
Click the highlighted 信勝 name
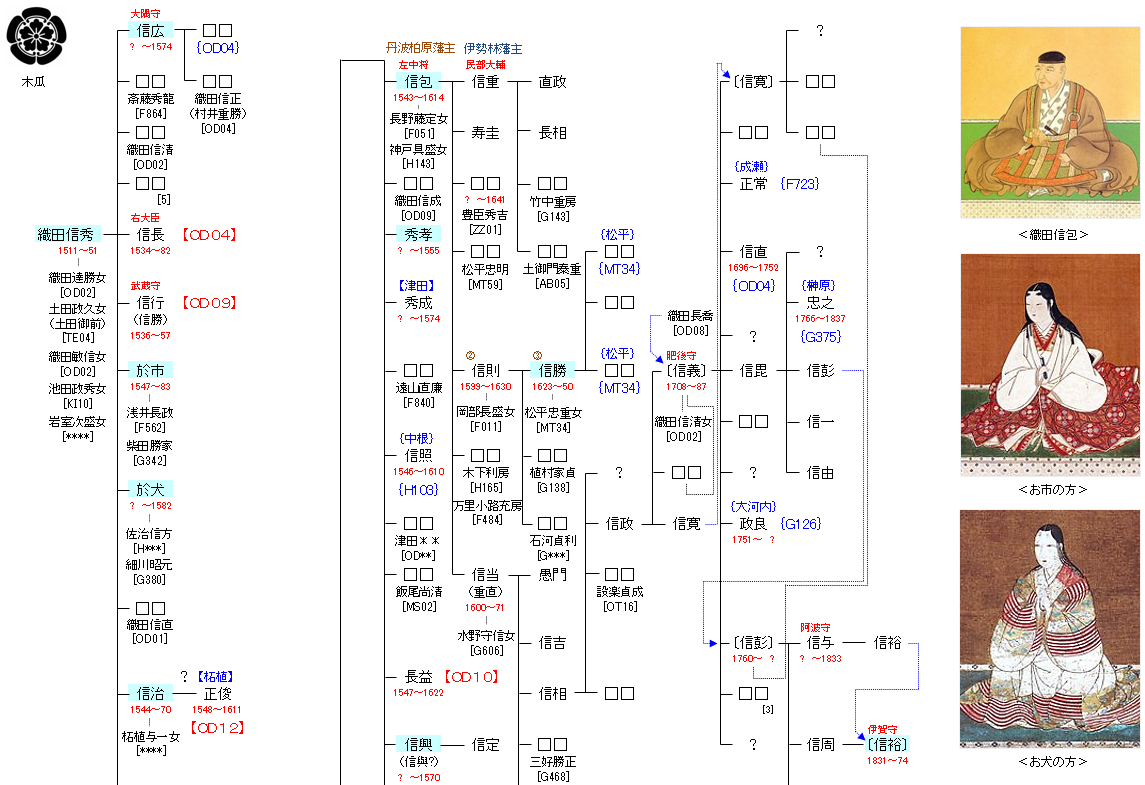coord(552,370)
